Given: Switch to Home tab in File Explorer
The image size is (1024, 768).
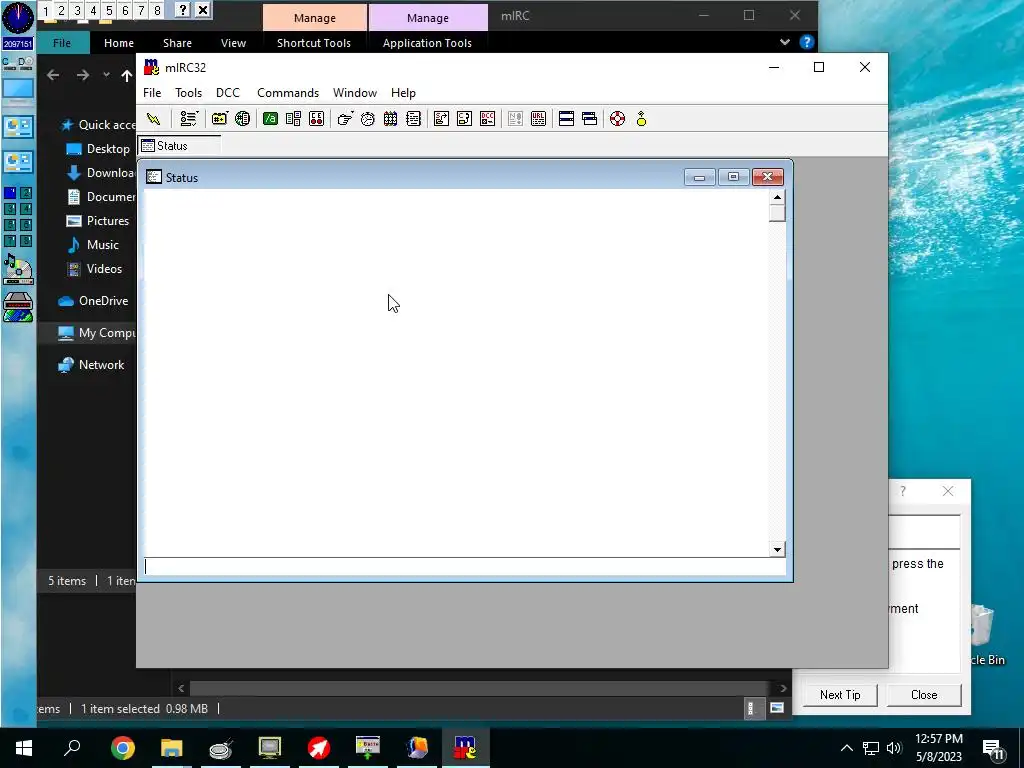Looking at the screenshot, I should (x=119, y=43).
